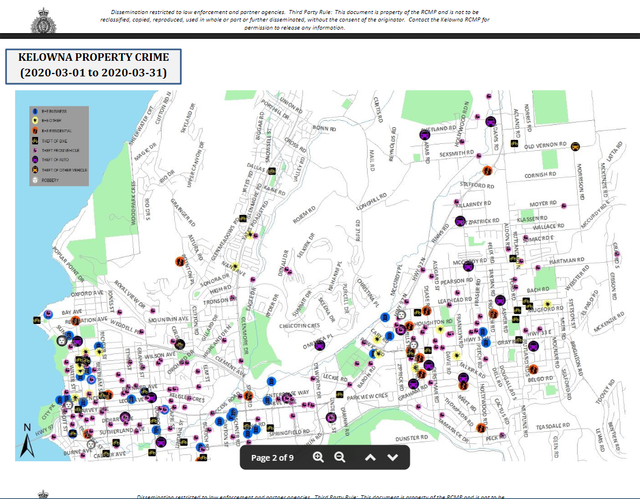Click the blue B&E marker above Enterprise Way
Screen dimensions: 640x499
pos(271,381)
